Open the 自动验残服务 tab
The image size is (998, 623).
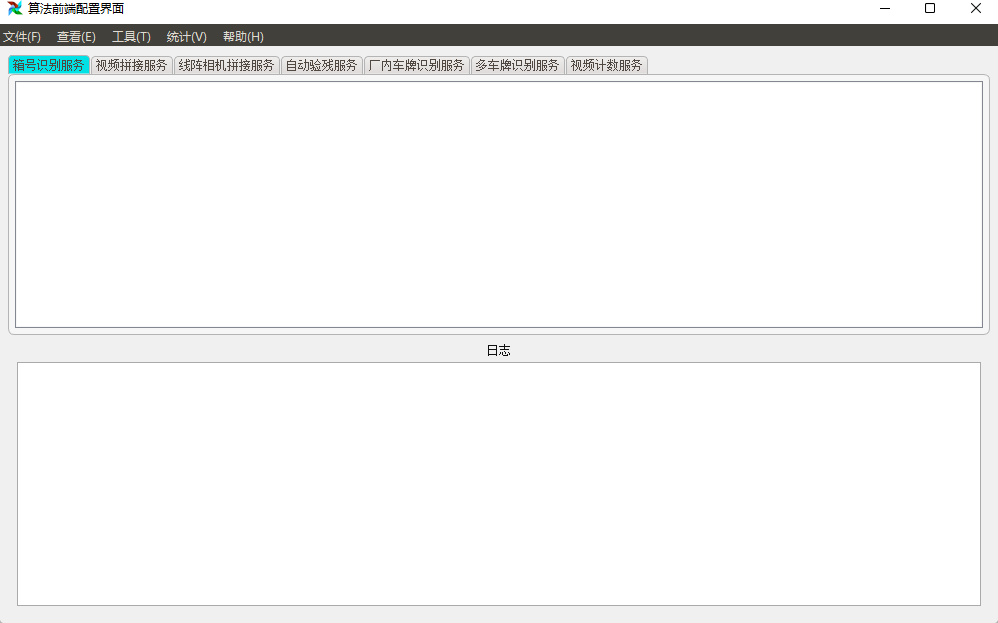pyautogui.click(x=321, y=65)
